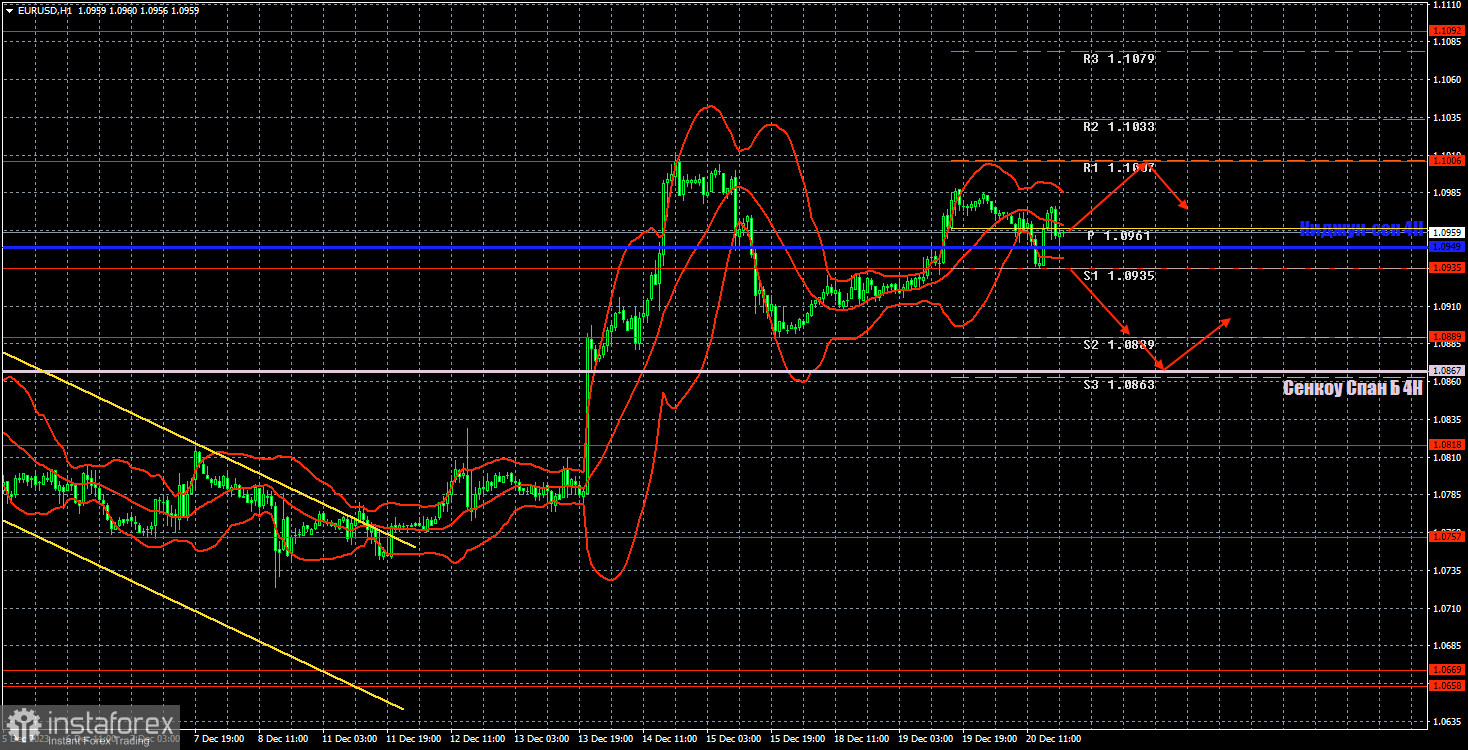Click the current price 1.0959 axis tag
Viewport: 1468px width, 750px height.
(x=1448, y=232)
